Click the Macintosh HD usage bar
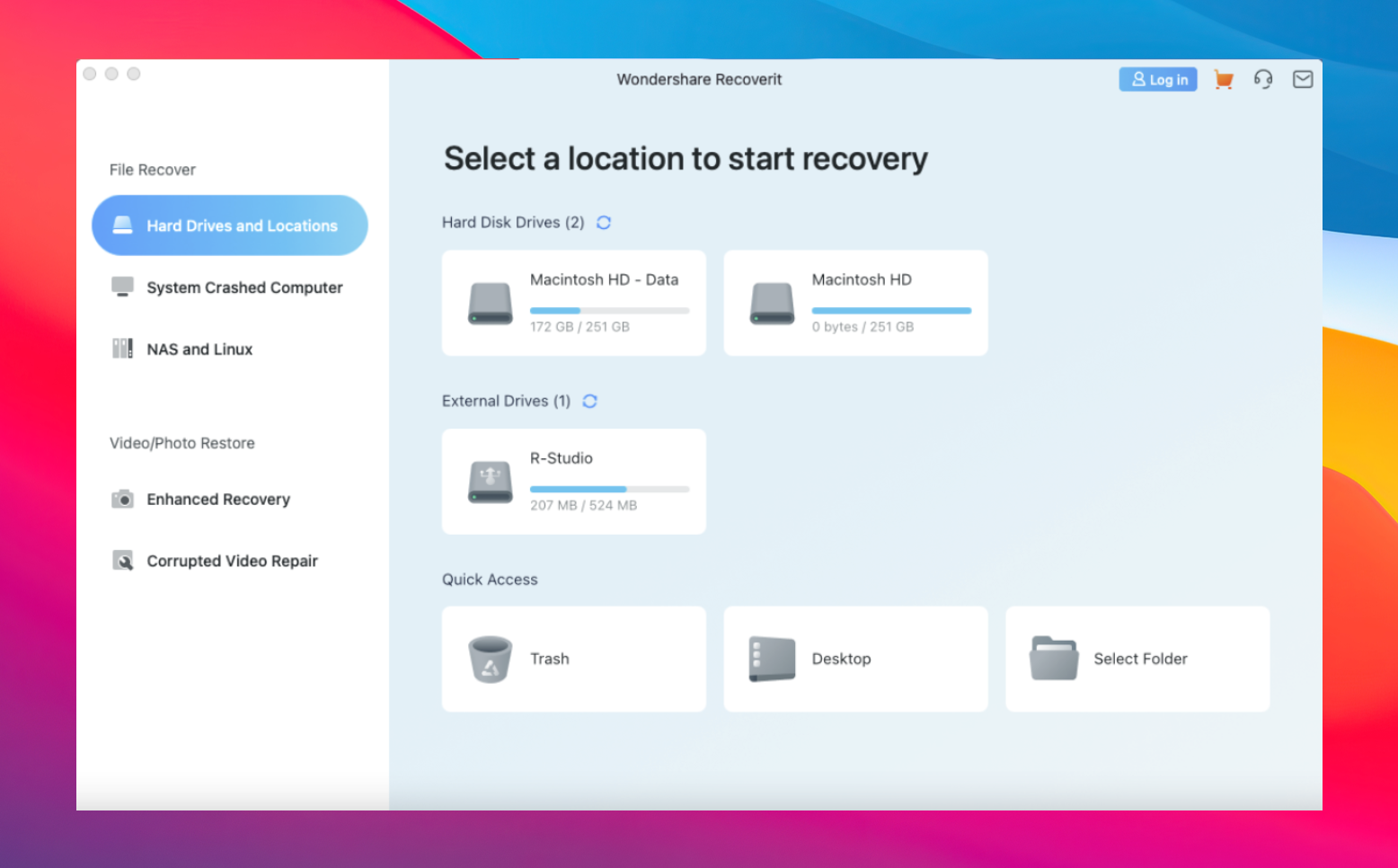 click(891, 311)
